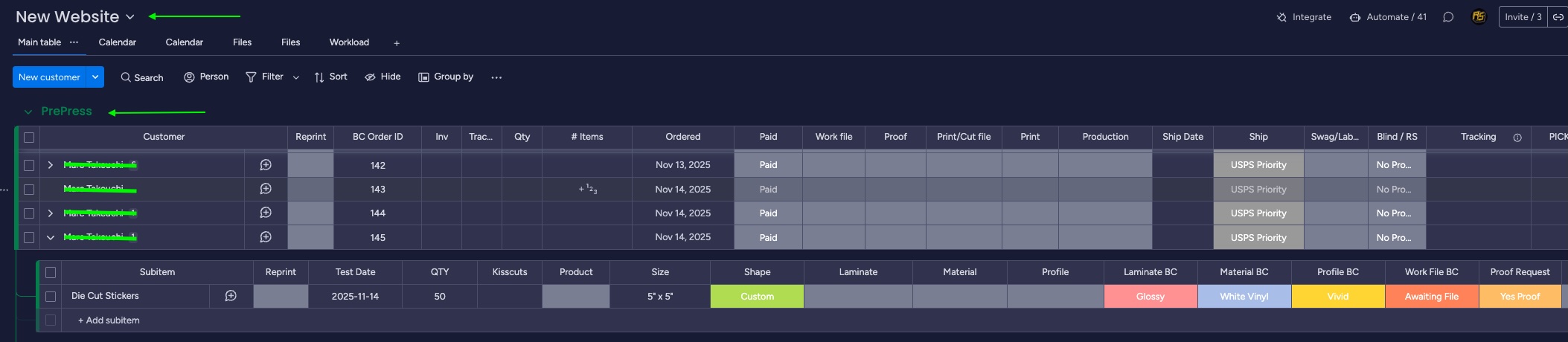Open conversation bubble for order 142
The height and width of the screenshot is (342, 1568).
pos(266,165)
